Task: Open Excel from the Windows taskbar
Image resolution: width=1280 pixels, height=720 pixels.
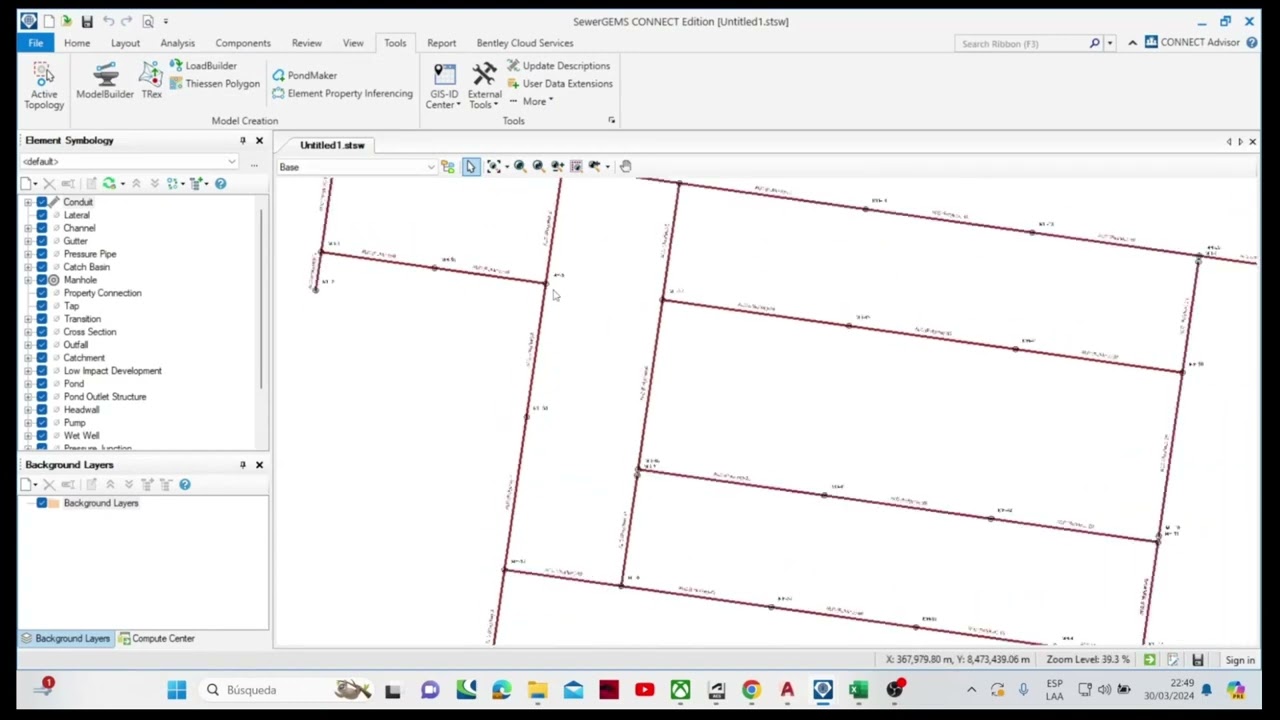Action: [858, 690]
